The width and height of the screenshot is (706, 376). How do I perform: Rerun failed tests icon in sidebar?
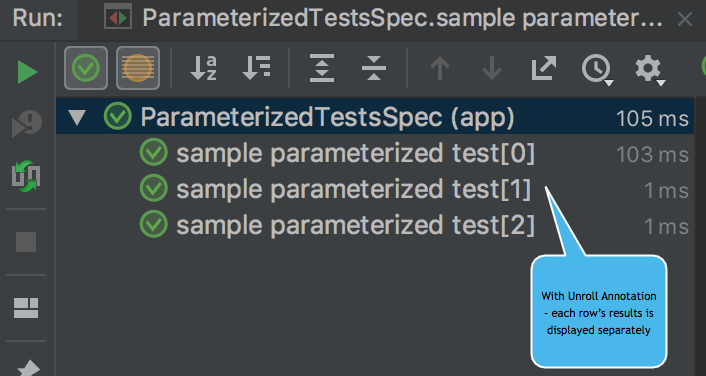coord(27,124)
